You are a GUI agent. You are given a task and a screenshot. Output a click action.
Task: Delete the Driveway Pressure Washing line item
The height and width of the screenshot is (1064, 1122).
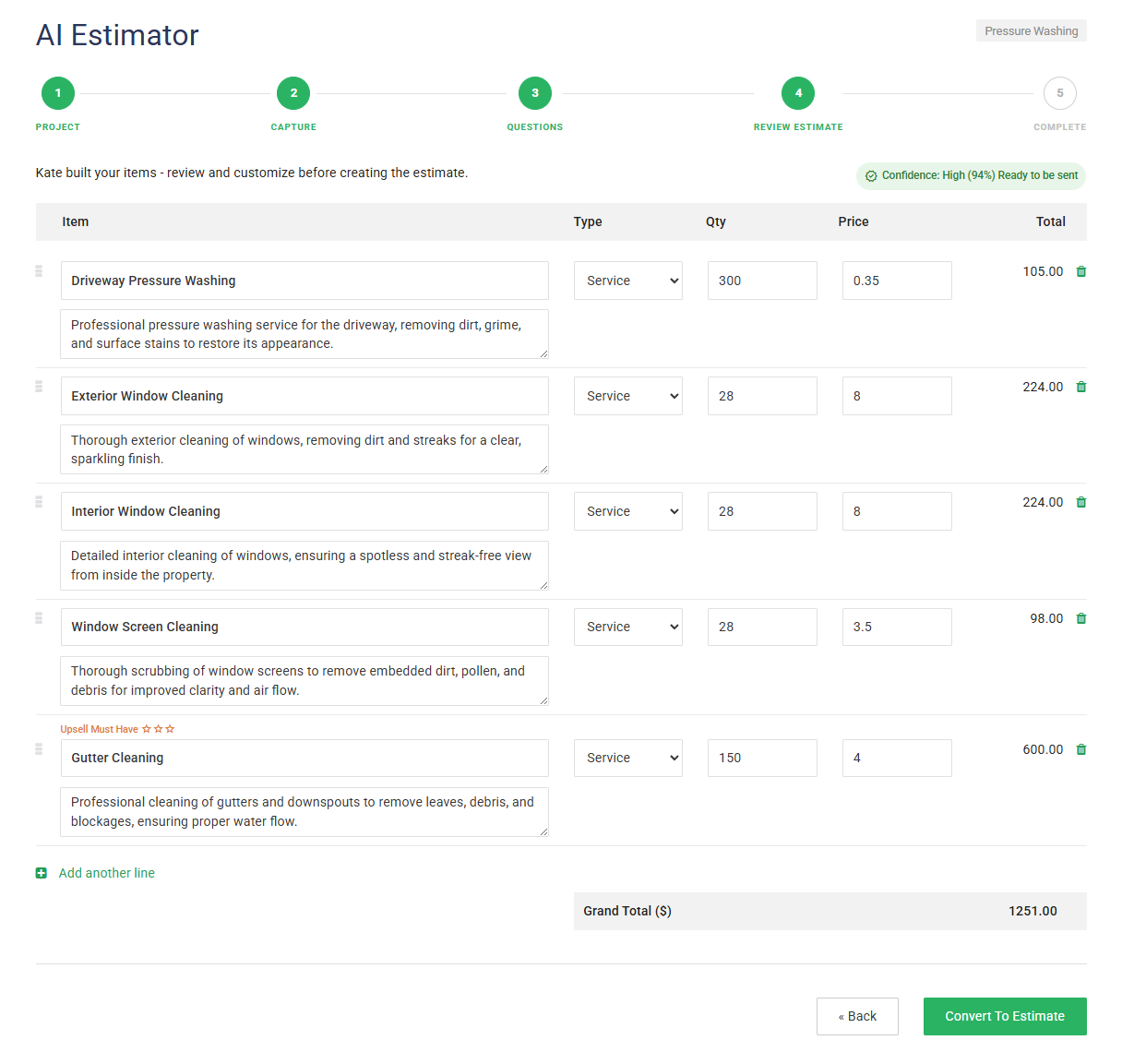pos(1081,271)
